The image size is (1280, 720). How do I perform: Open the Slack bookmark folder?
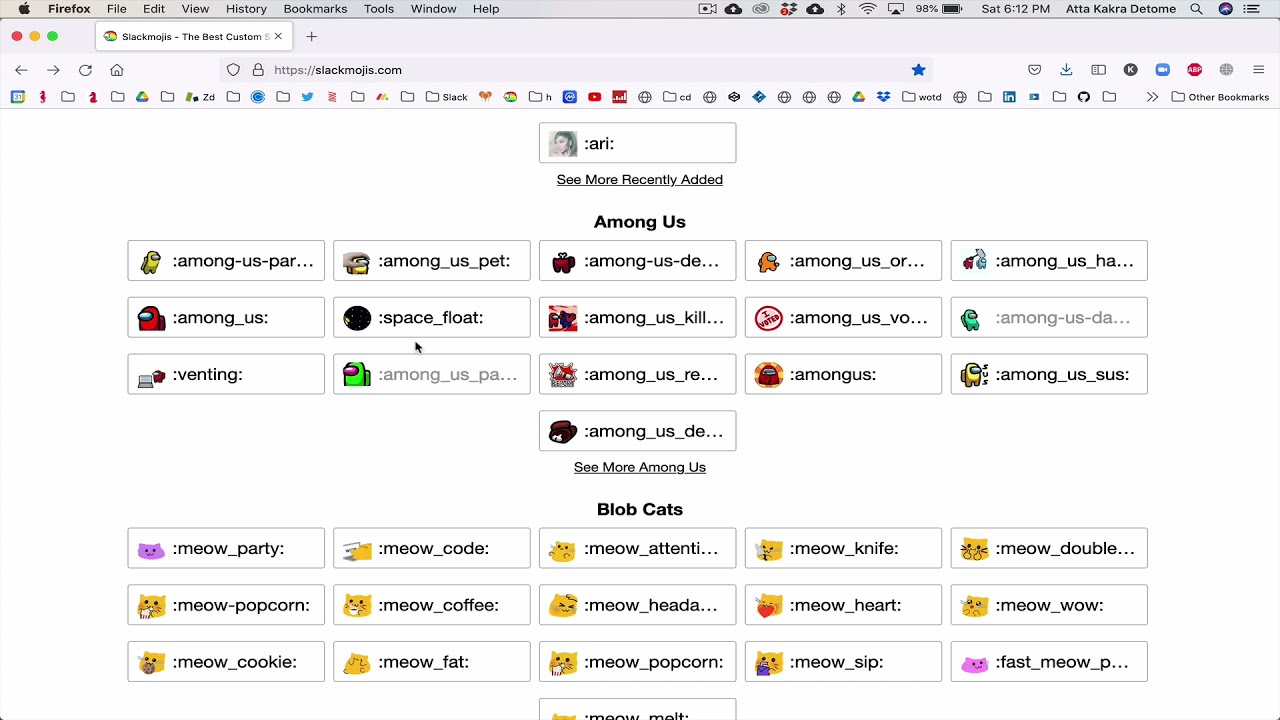(447, 97)
